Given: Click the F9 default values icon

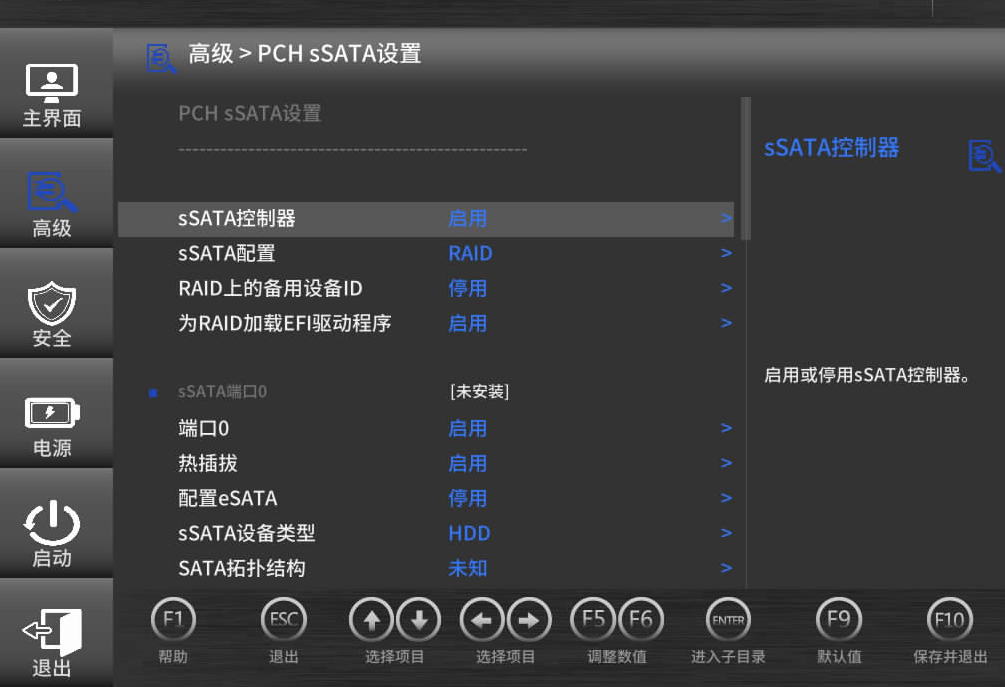Looking at the screenshot, I should tap(838, 621).
